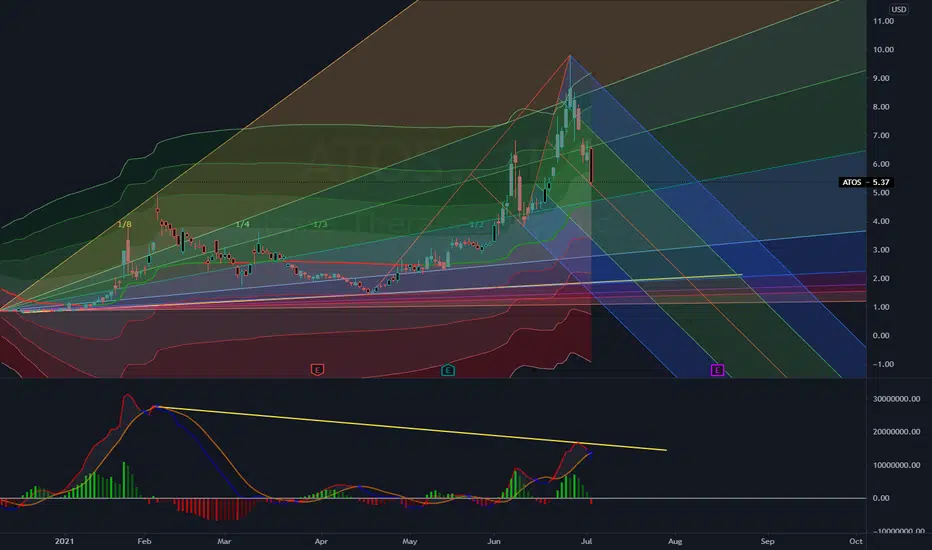Click the Apr label on time axis
Screen dimensions: 932x550
(321, 541)
